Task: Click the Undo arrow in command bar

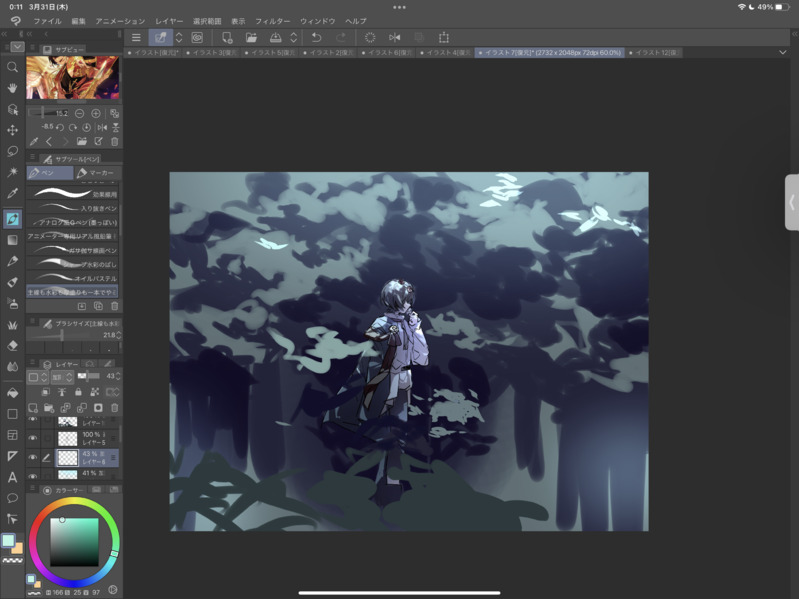Action: [316, 37]
